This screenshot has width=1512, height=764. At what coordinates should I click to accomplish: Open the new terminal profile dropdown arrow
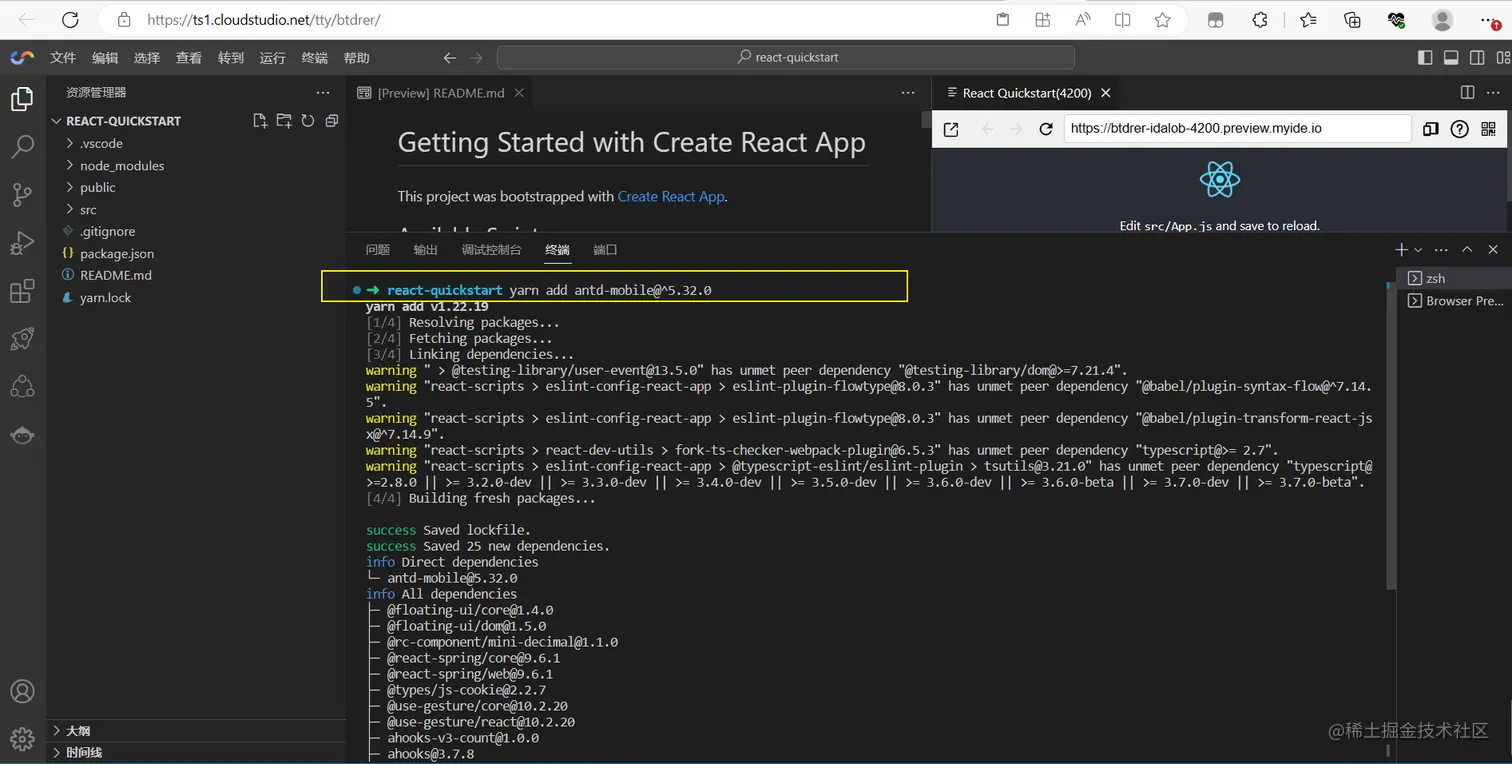(1418, 250)
